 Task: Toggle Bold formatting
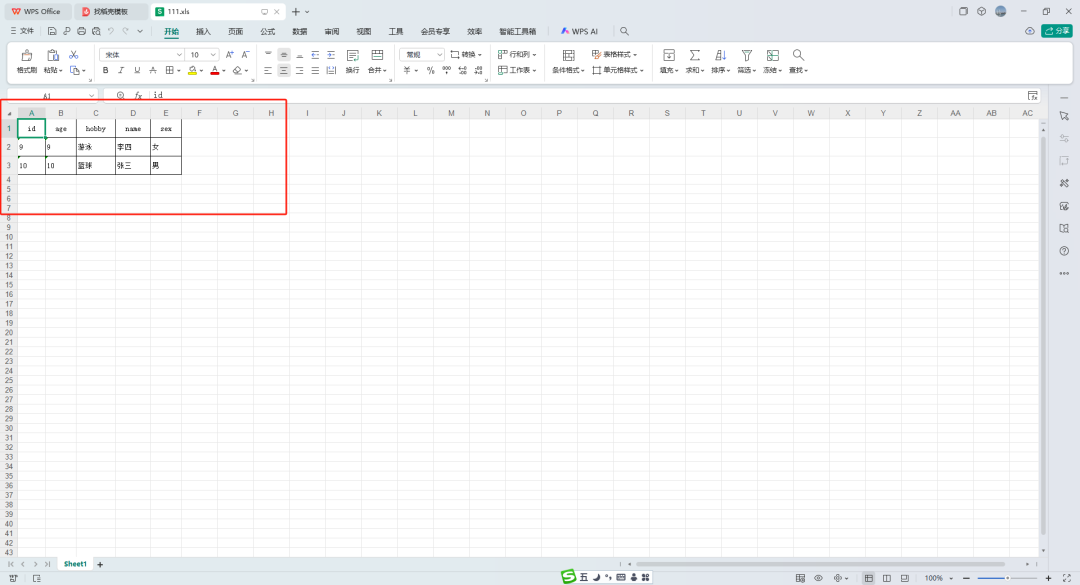coord(106,71)
